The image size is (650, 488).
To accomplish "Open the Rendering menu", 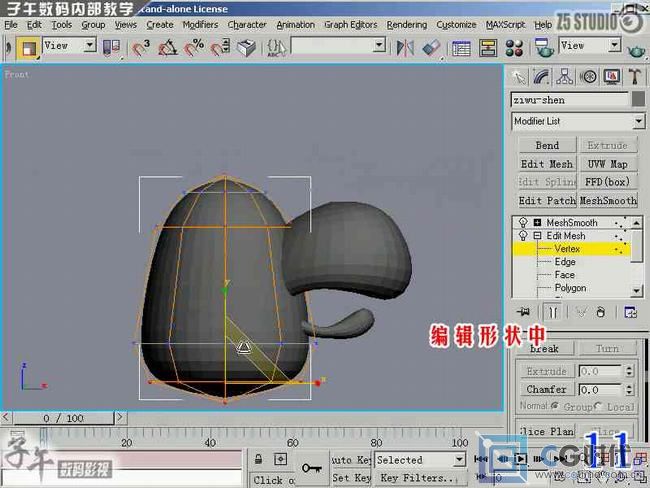I will (407, 25).
